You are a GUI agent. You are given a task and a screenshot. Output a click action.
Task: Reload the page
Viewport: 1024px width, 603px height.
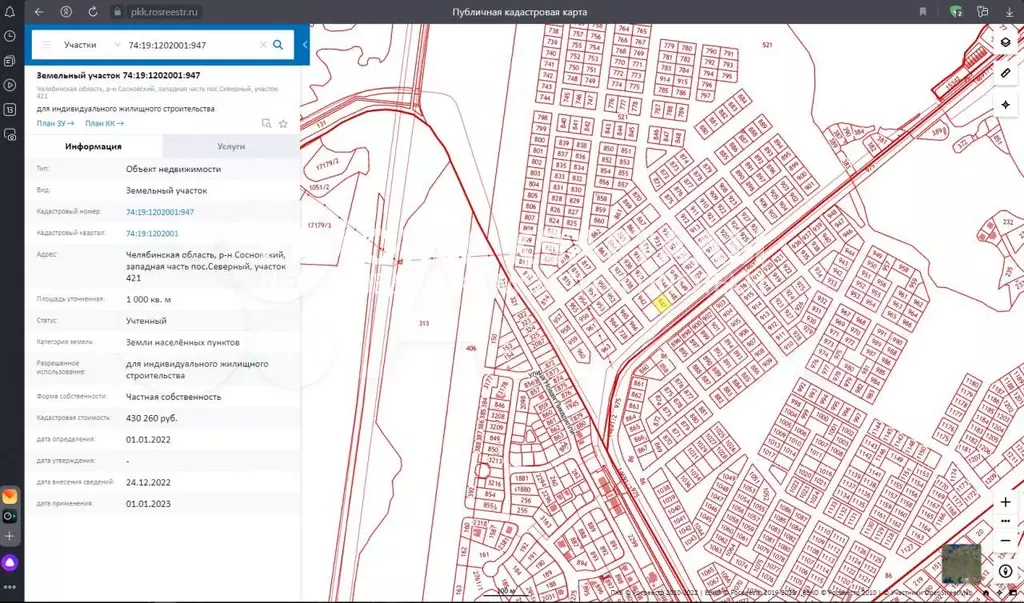(x=93, y=12)
